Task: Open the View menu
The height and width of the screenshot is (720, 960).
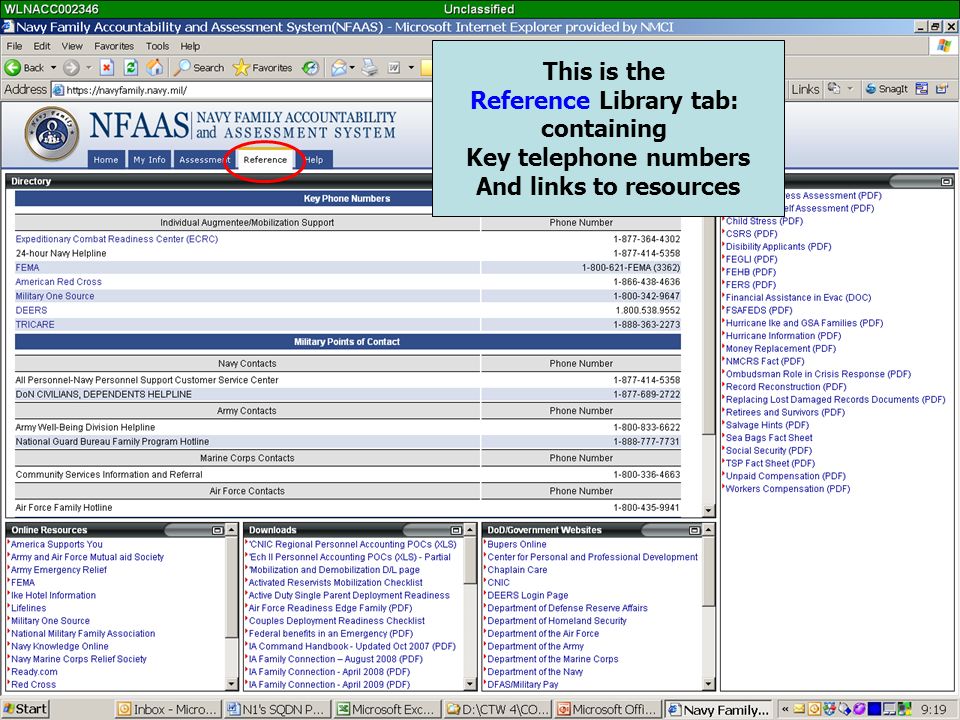Action: tap(72, 46)
